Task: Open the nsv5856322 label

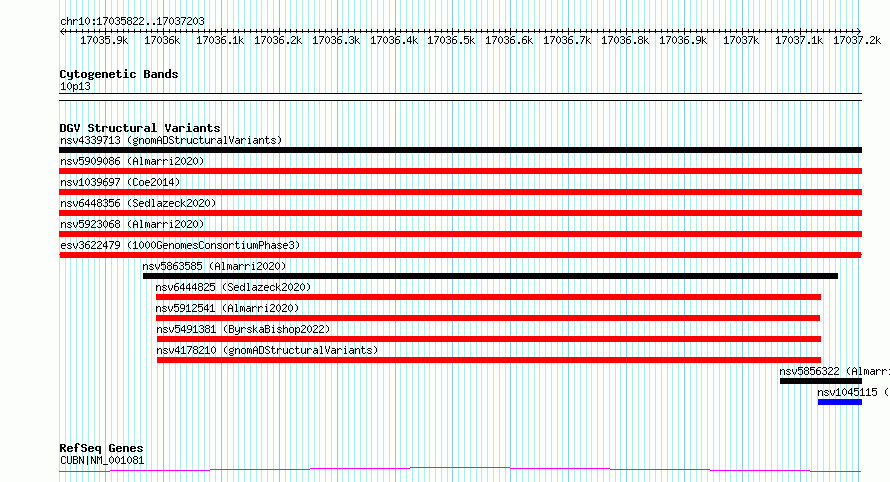Action: pyautogui.click(x=834, y=371)
